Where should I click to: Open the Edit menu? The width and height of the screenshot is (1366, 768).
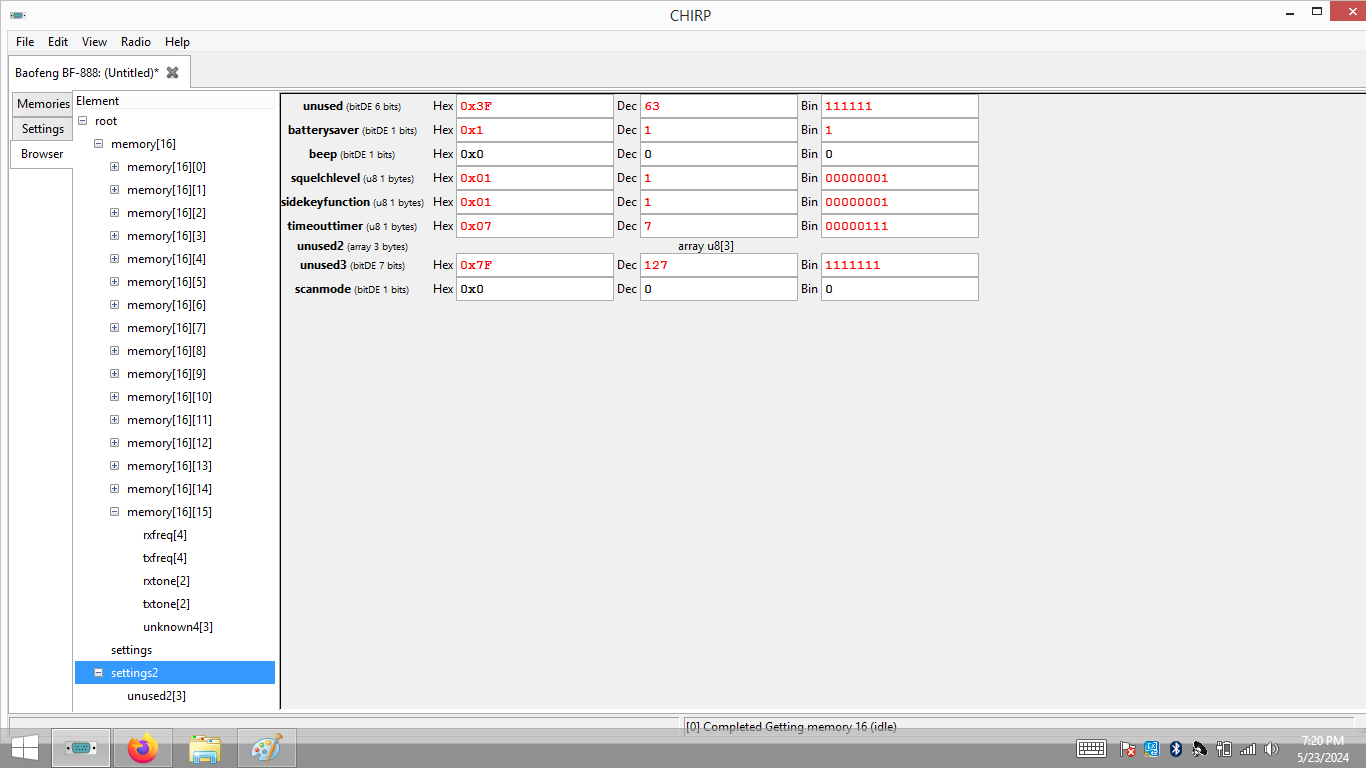click(58, 42)
